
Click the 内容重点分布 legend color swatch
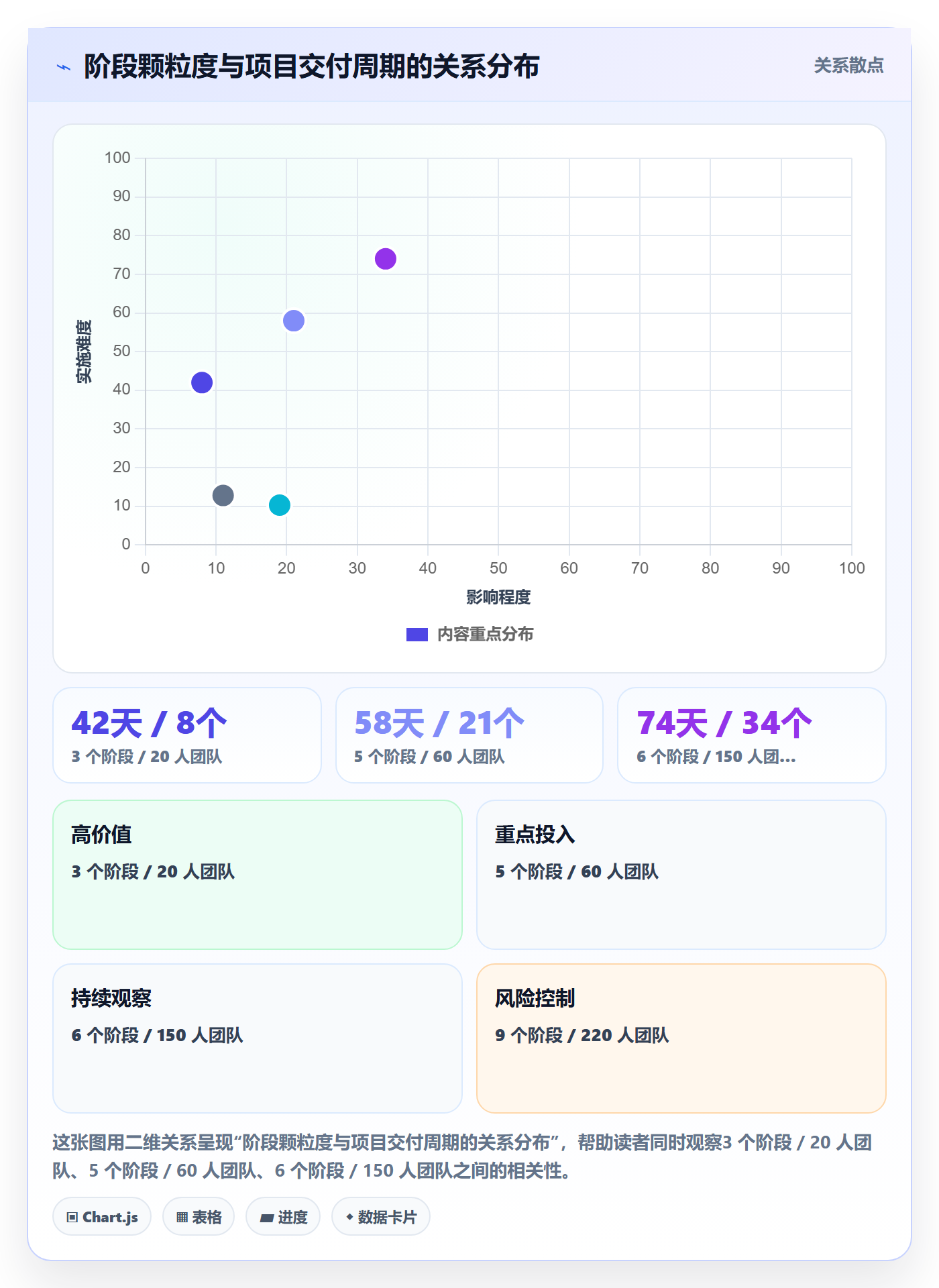417,635
